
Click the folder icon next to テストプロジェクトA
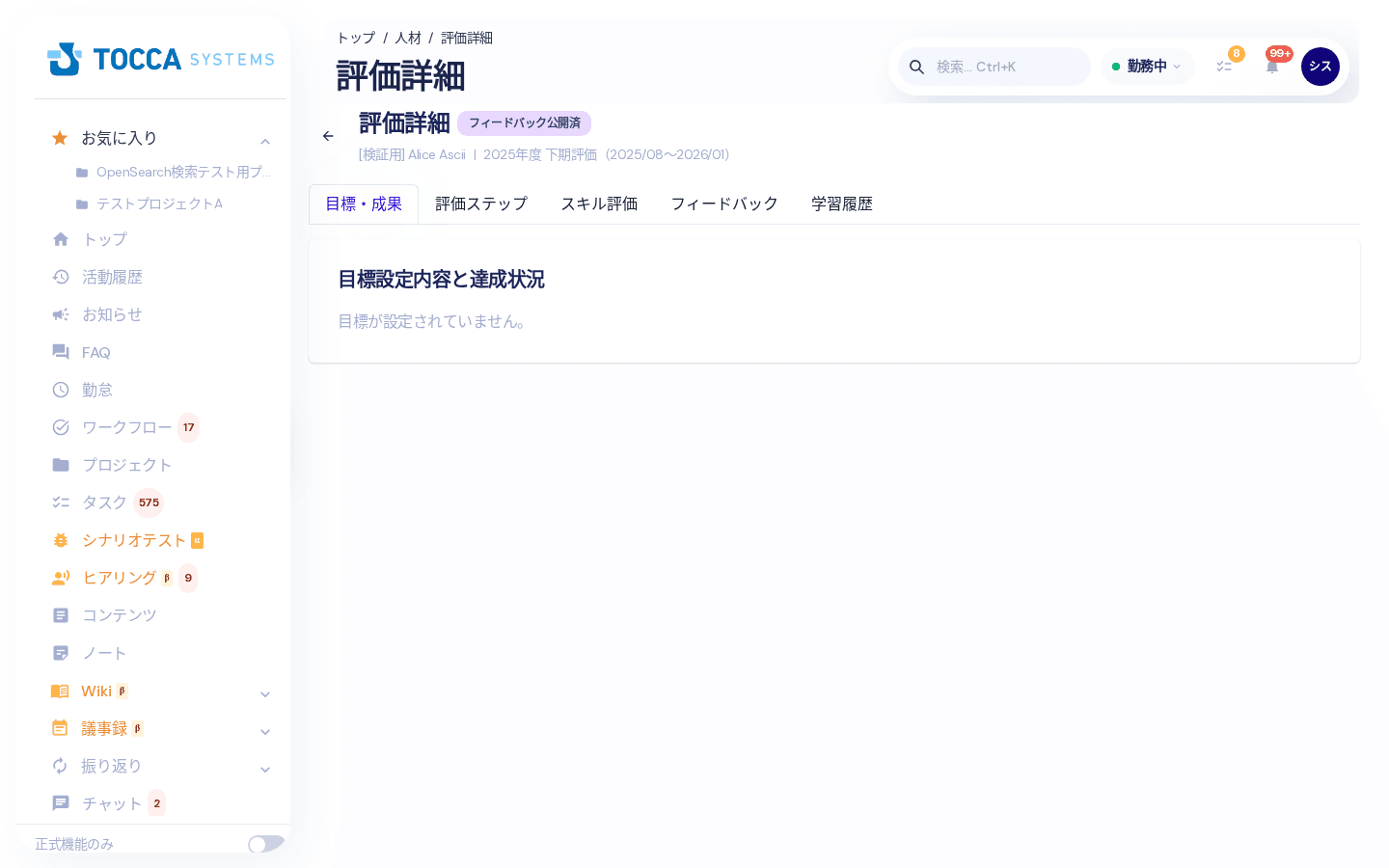[x=82, y=204]
